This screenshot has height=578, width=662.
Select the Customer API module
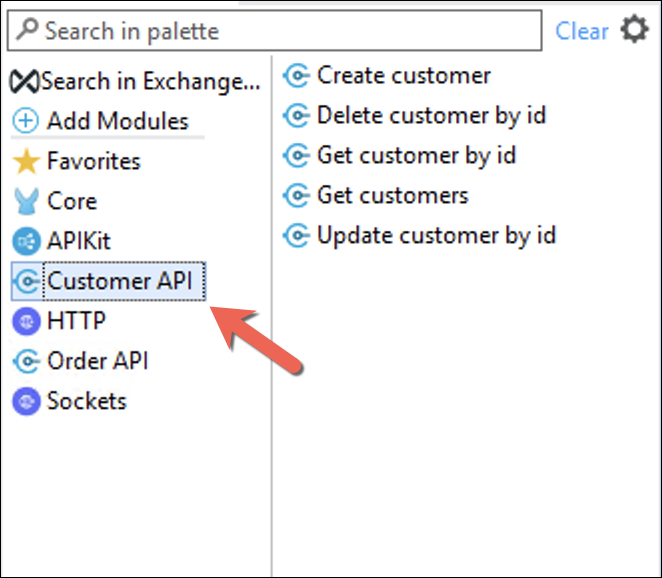[x=109, y=281]
